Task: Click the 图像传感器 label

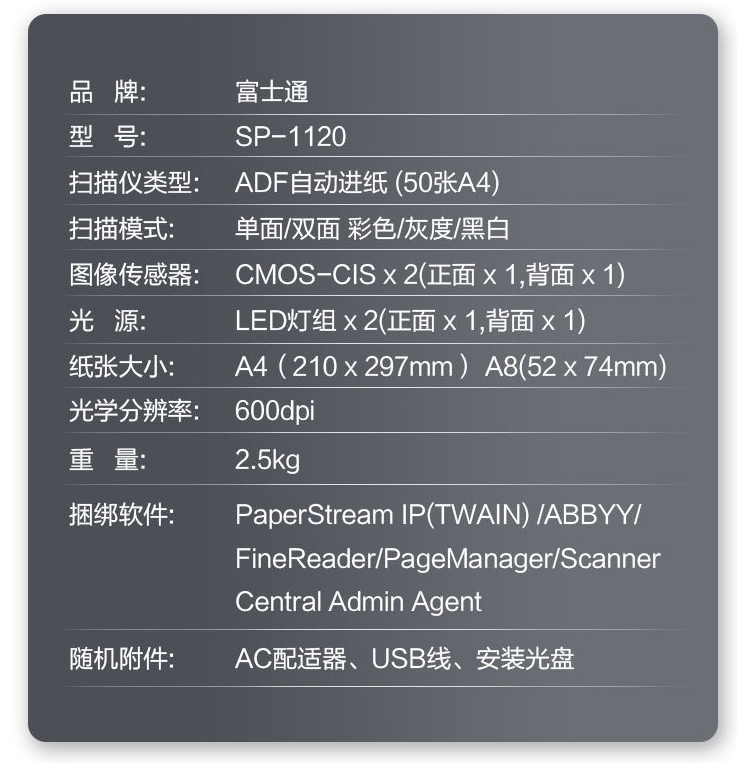Action: [x=134, y=274]
